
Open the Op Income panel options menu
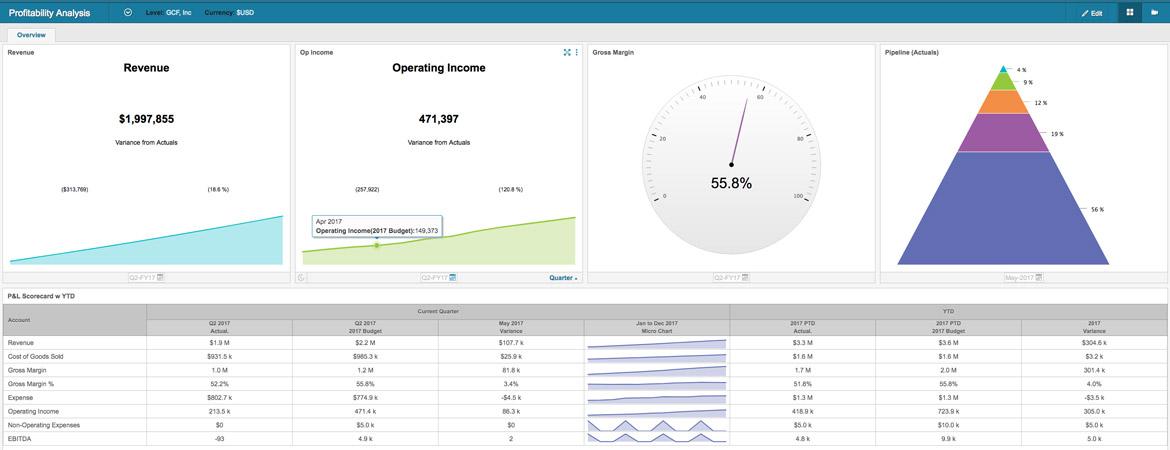pos(576,52)
